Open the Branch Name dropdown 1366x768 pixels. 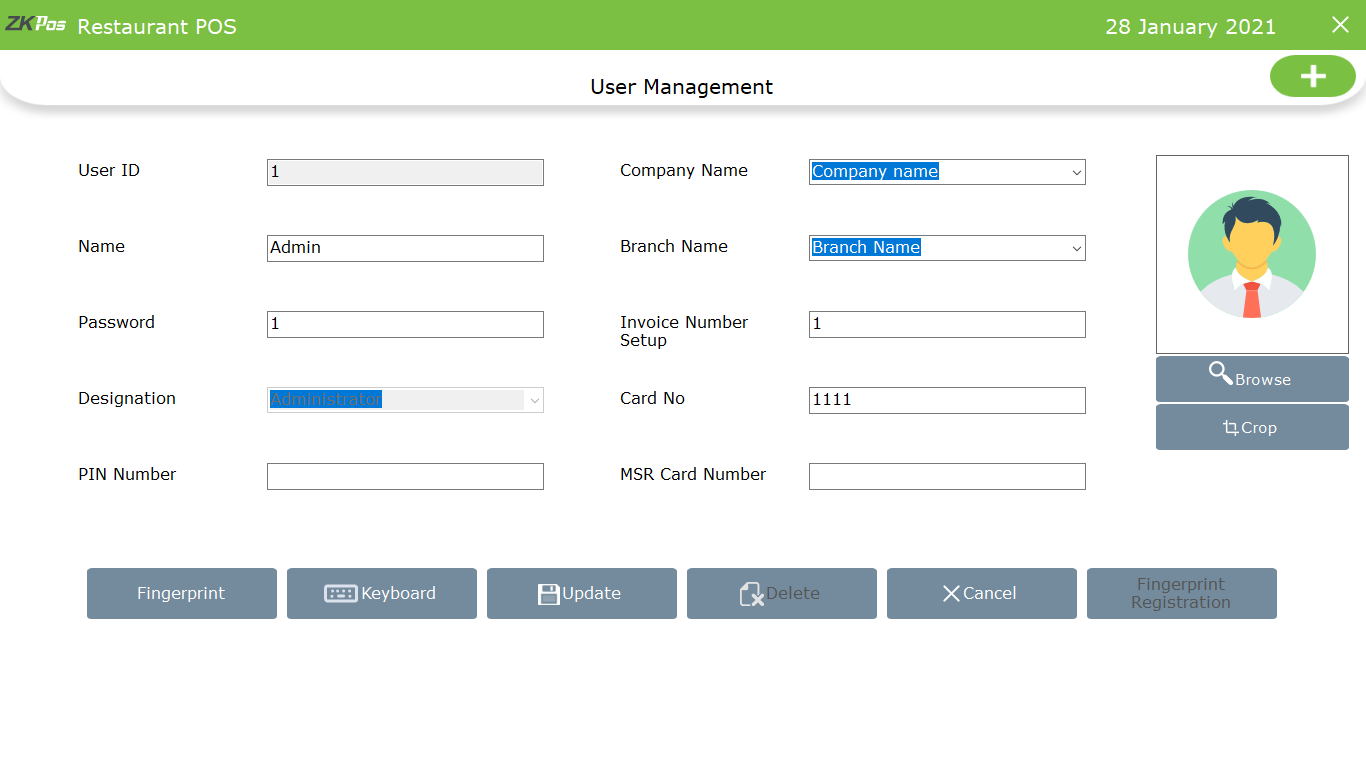click(947, 248)
